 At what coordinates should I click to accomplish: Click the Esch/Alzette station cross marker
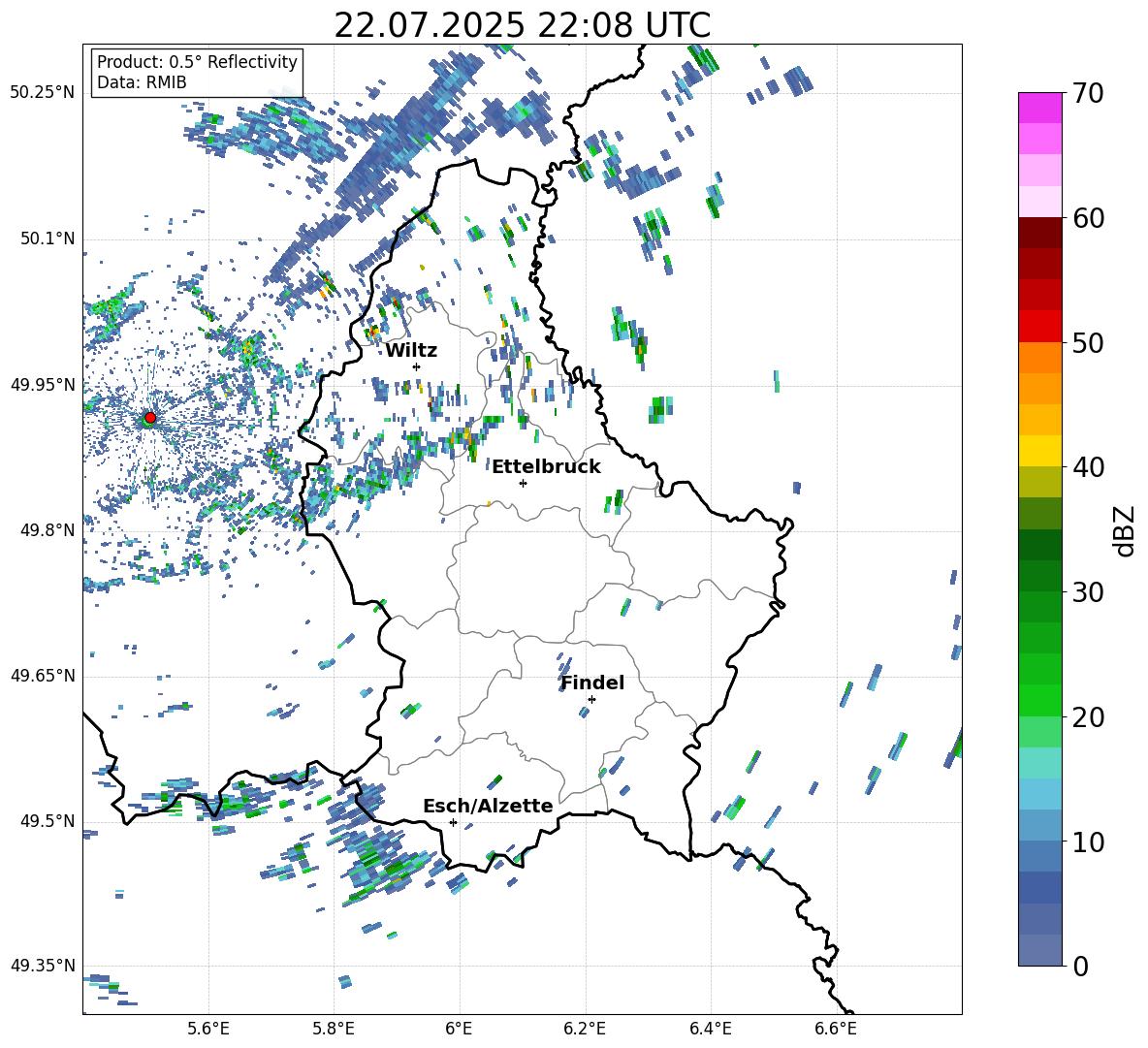[x=453, y=822]
